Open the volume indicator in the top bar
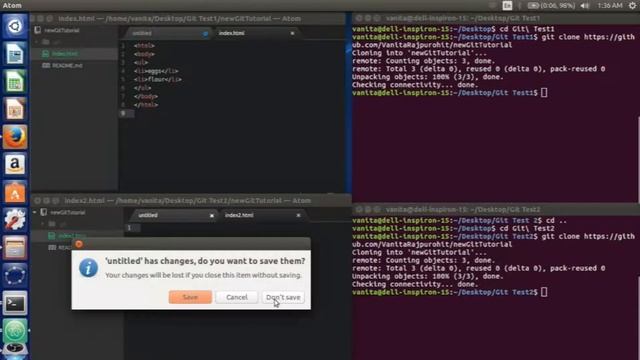 click(x=585, y=5)
